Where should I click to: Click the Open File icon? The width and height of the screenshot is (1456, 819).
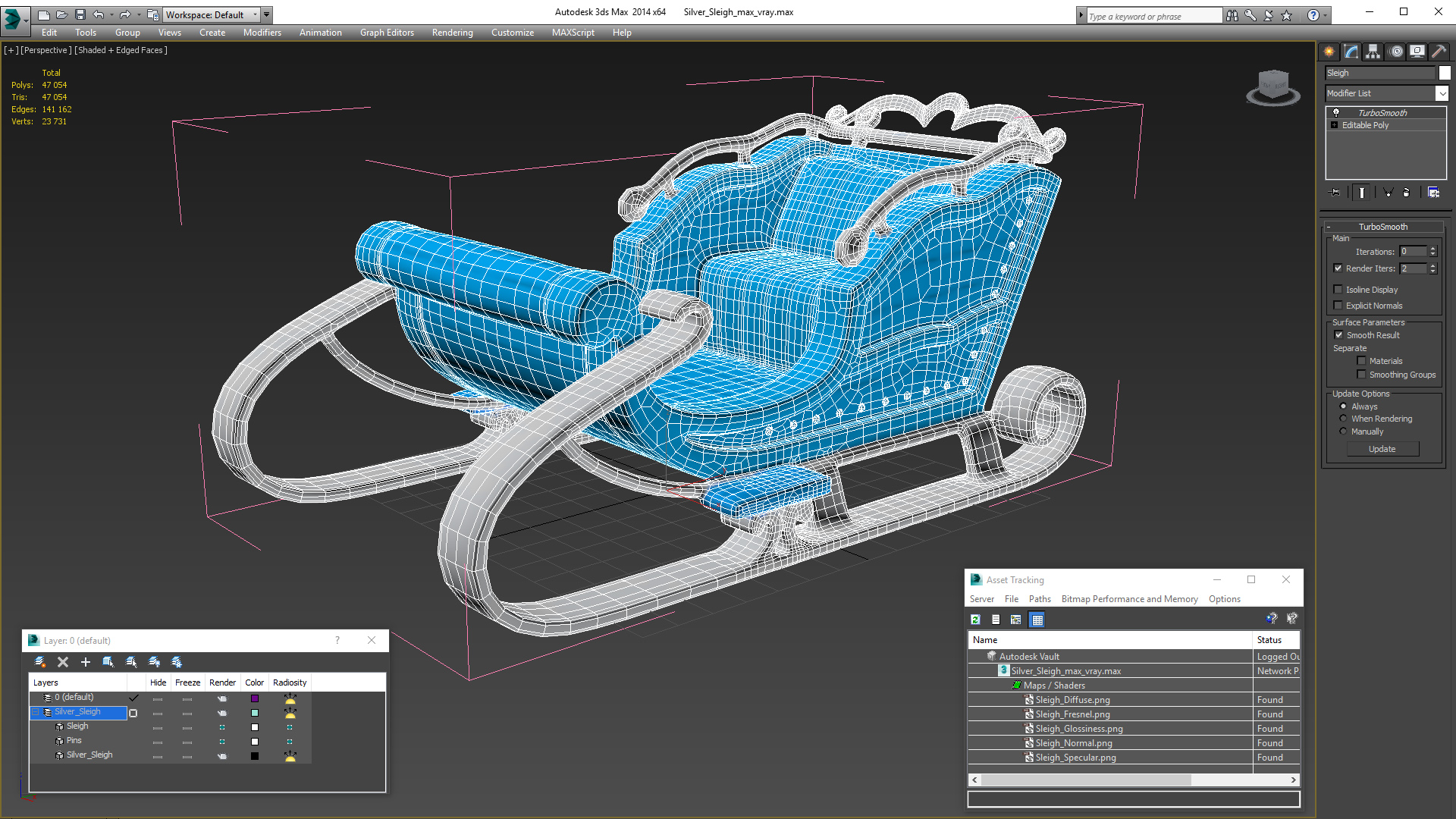tap(62, 14)
